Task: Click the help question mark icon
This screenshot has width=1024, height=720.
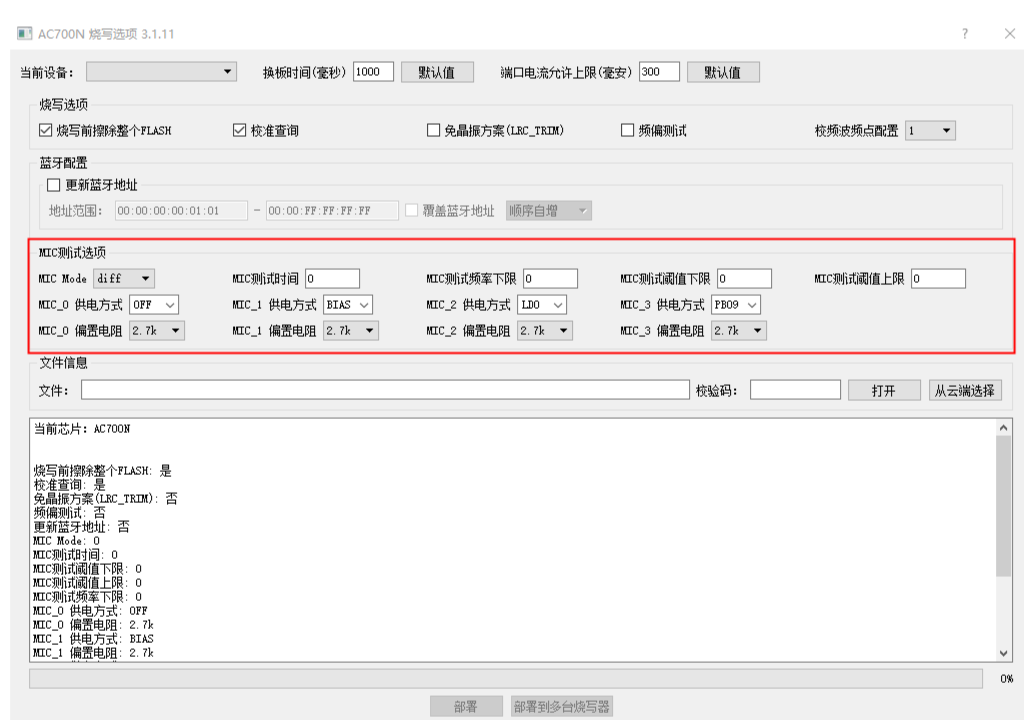Action: pos(965,33)
